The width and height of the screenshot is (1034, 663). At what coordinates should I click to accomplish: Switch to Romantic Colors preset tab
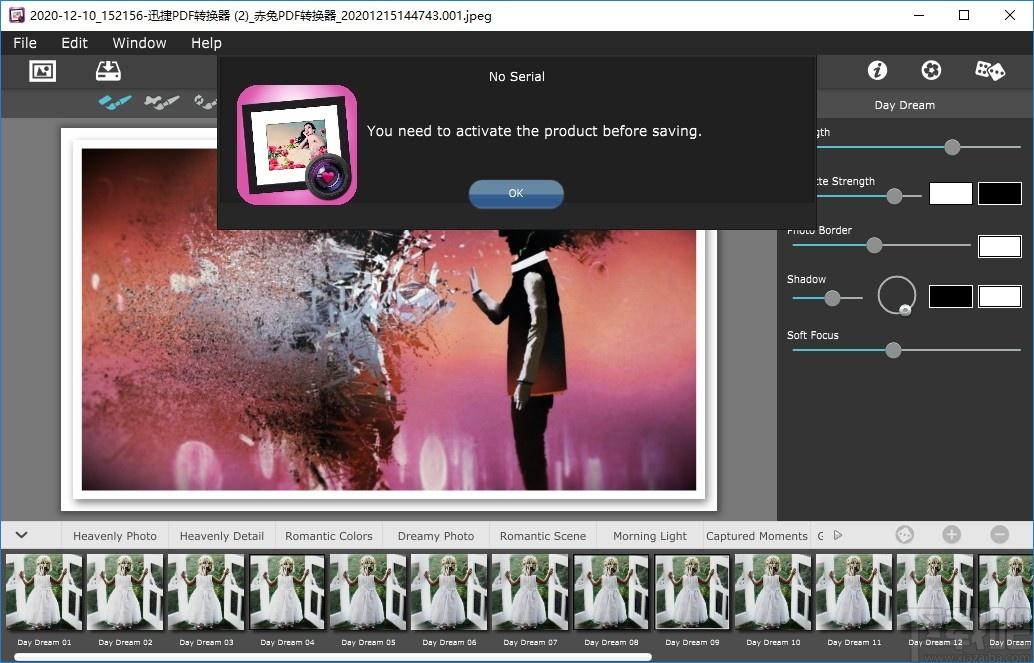(x=328, y=536)
